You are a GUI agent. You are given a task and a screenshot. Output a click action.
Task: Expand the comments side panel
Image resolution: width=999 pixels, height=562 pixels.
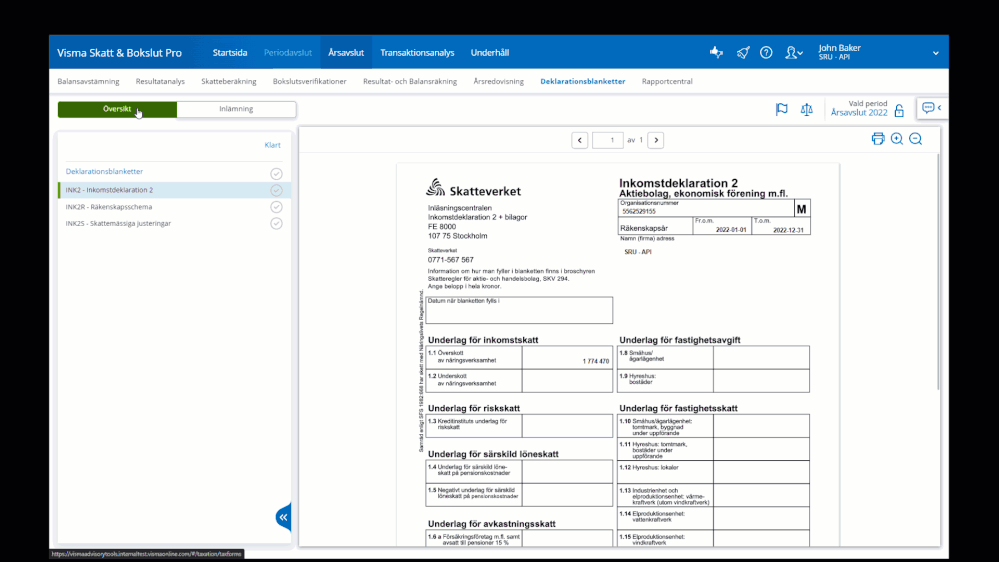pyautogui.click(x=931, y=108)
